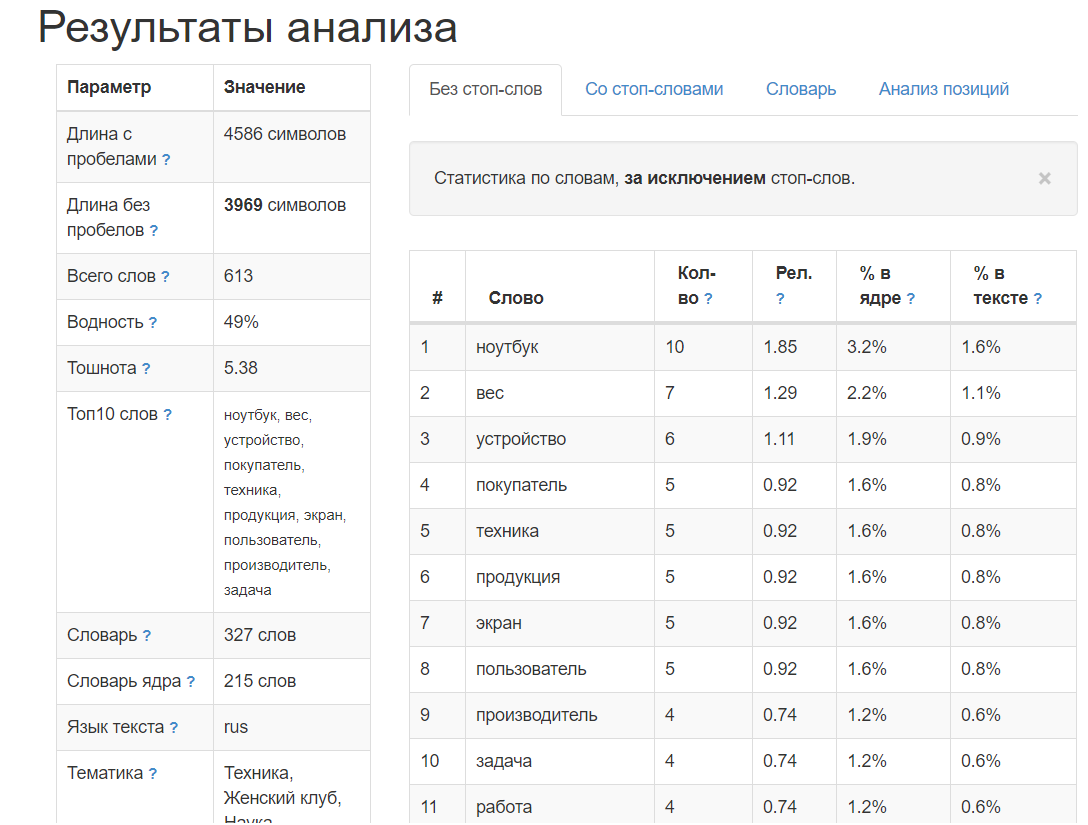Image resolution: width=1088 pixels, height=825 pixels.
Task: Click help icon next to Словарь ядра
Action: point(191,682)
